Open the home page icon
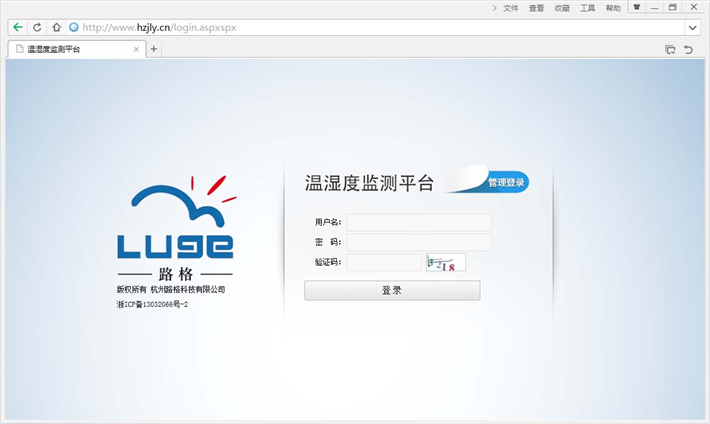The height and width of the screenshot is (424, 710). [x=56, y=27]
